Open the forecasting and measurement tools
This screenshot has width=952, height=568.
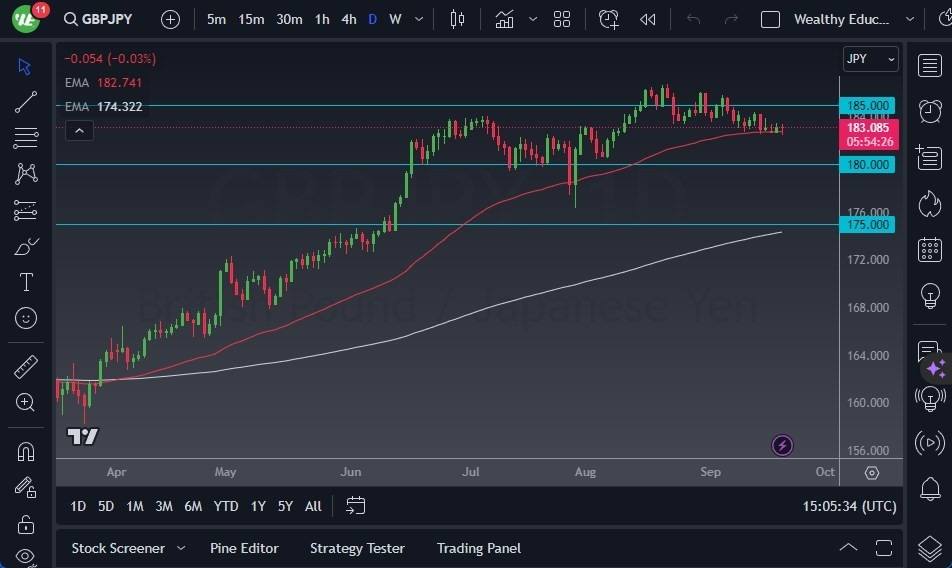tap(26, 211)
